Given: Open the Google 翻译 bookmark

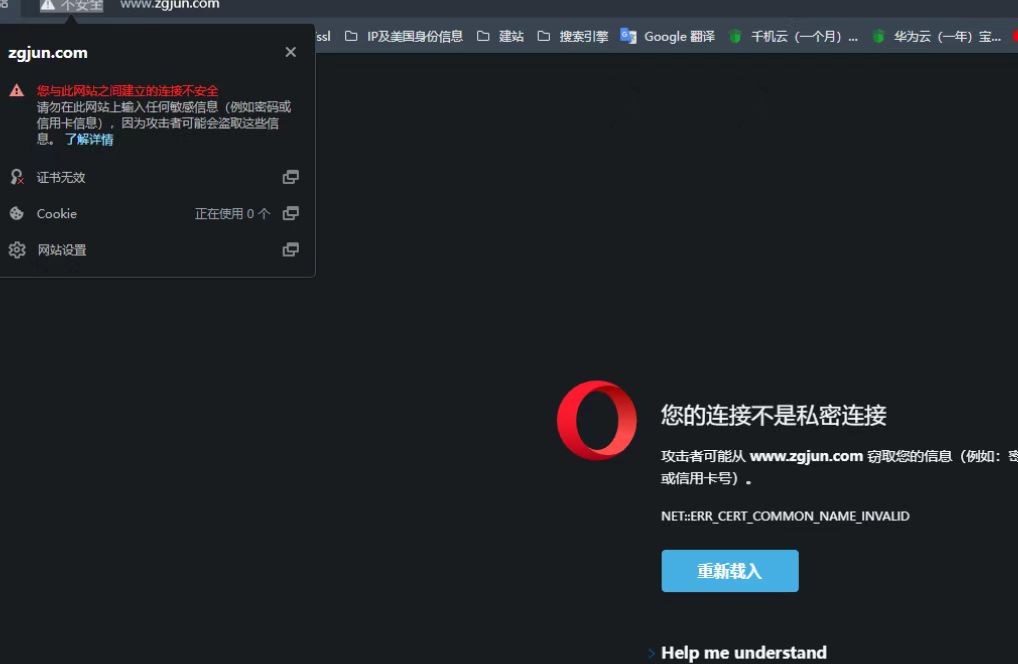Looking at the screenshot, I should (x=667, y=36).
